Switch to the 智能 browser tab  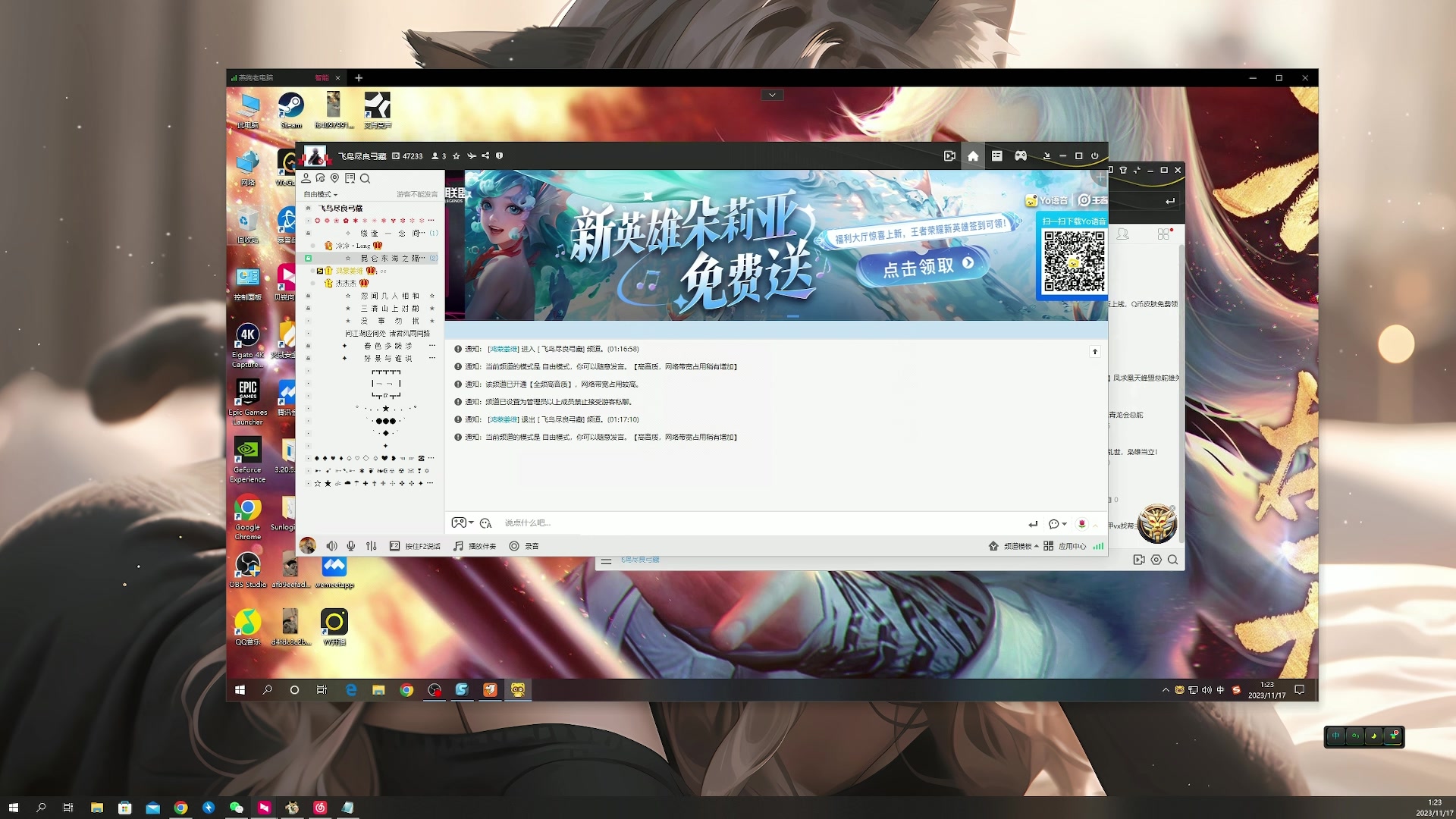320,77
